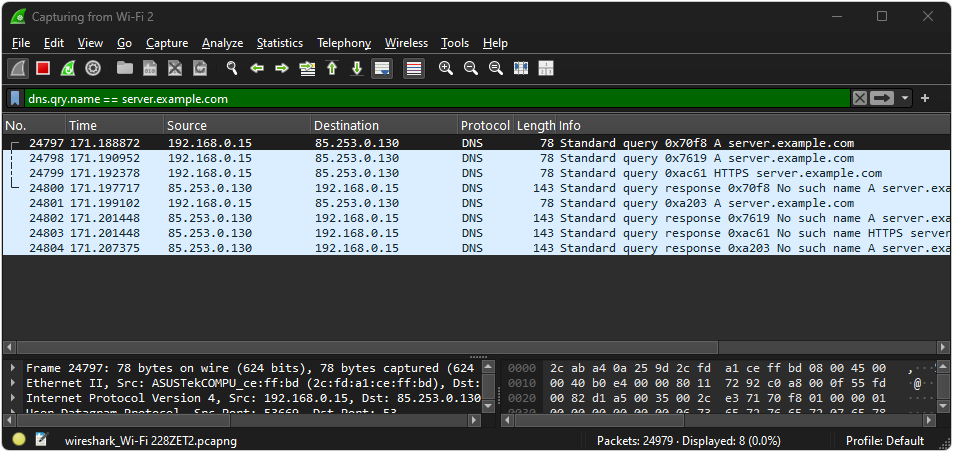954x451 pixels.
Task: Open the Statistics menu
Action: tap(279, 43)
